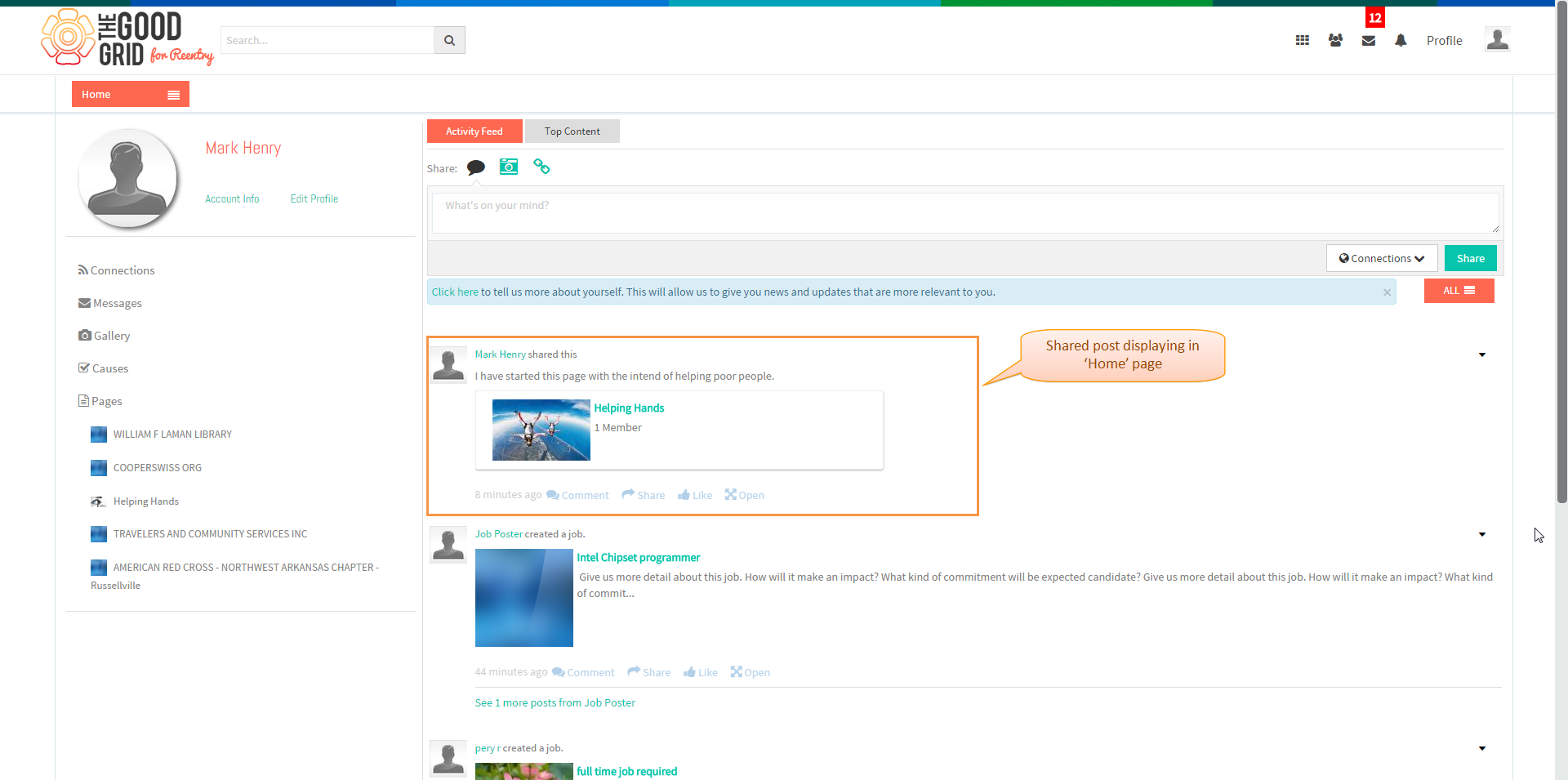Select the share photo camera icon
This screenshot has height=780, width=1568.
[509, 167]
